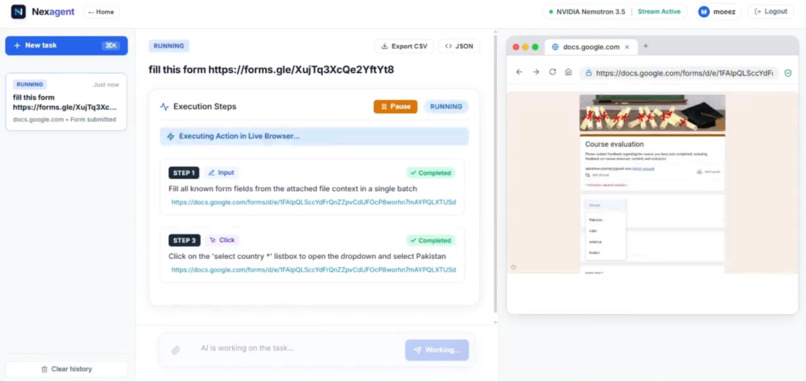Click the browser URL address bar
806x382 pixels.
click(x=679, y=73)
